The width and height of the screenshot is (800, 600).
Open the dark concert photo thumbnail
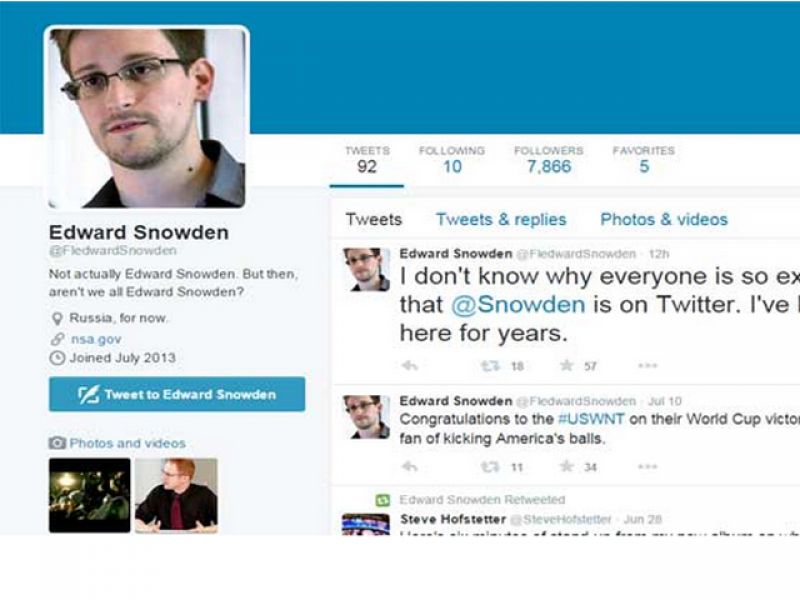pyautogui.click(x=90, y=495)
